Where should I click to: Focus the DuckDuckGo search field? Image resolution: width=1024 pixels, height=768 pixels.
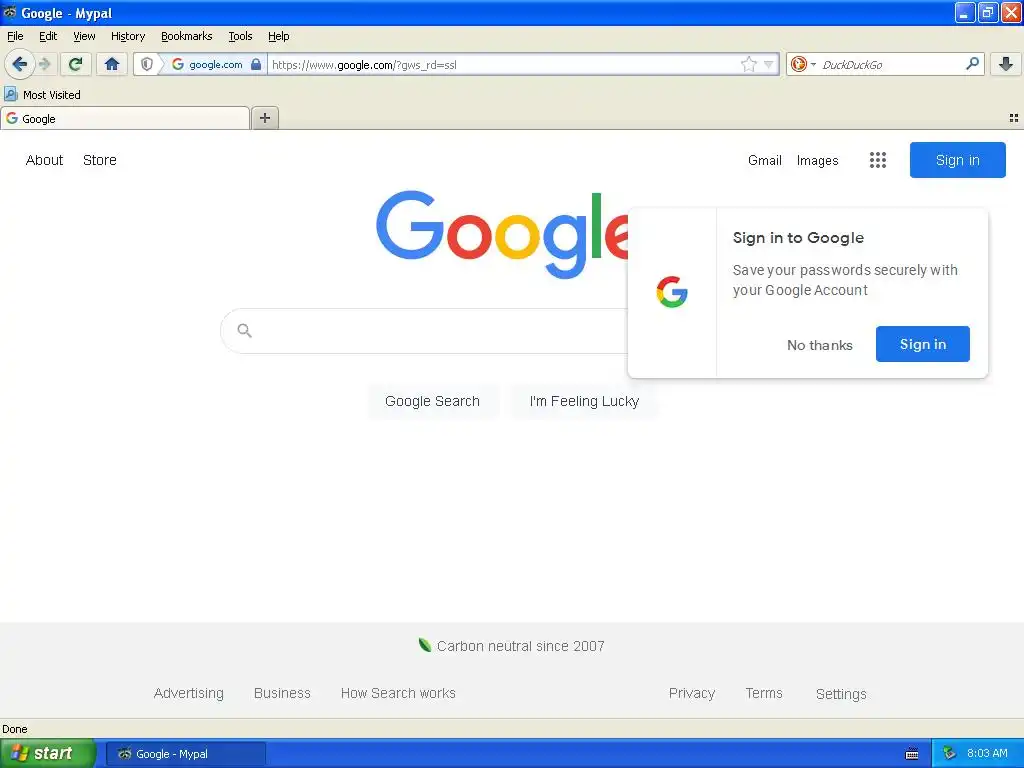point(889,64)
